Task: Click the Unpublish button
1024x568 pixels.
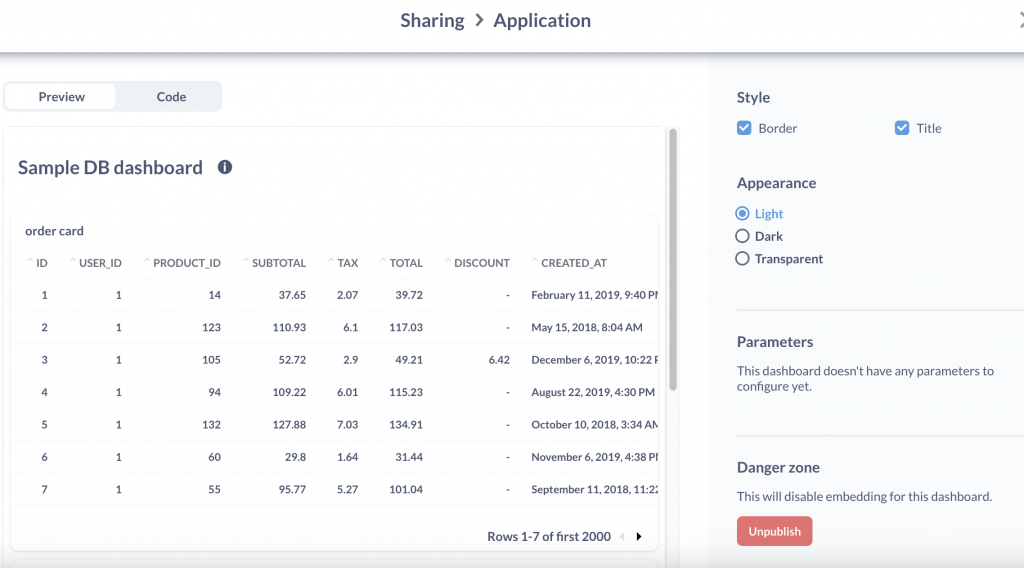Action: 774,531
